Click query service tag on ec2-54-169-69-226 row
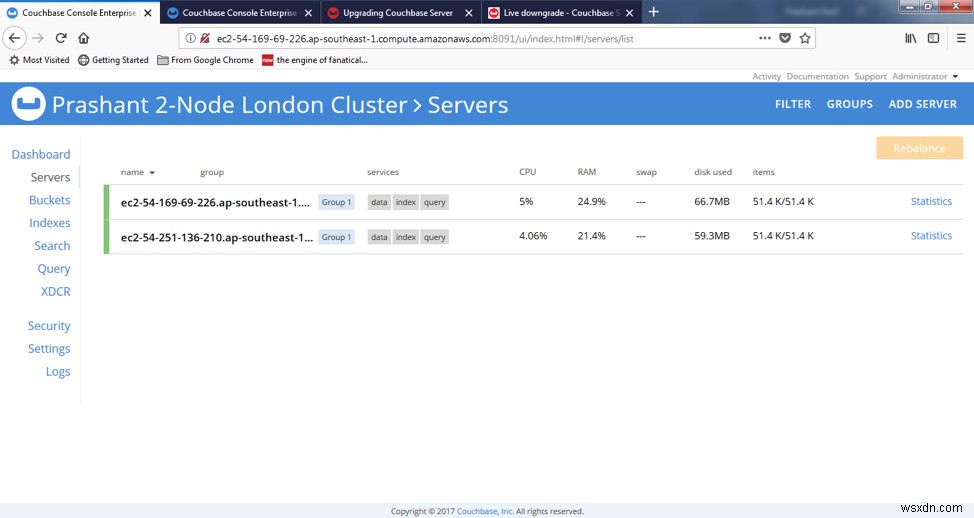 pyautogui.click(x=434, y=202)
